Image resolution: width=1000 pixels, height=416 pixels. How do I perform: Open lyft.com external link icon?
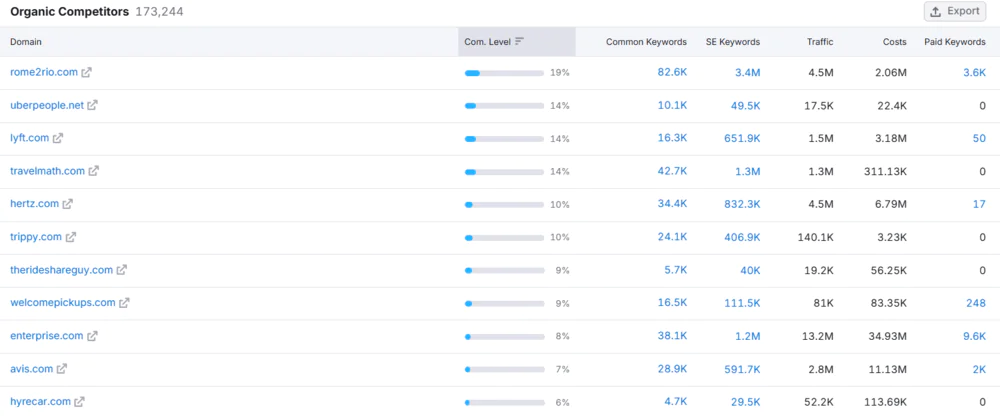click(58, 138)
